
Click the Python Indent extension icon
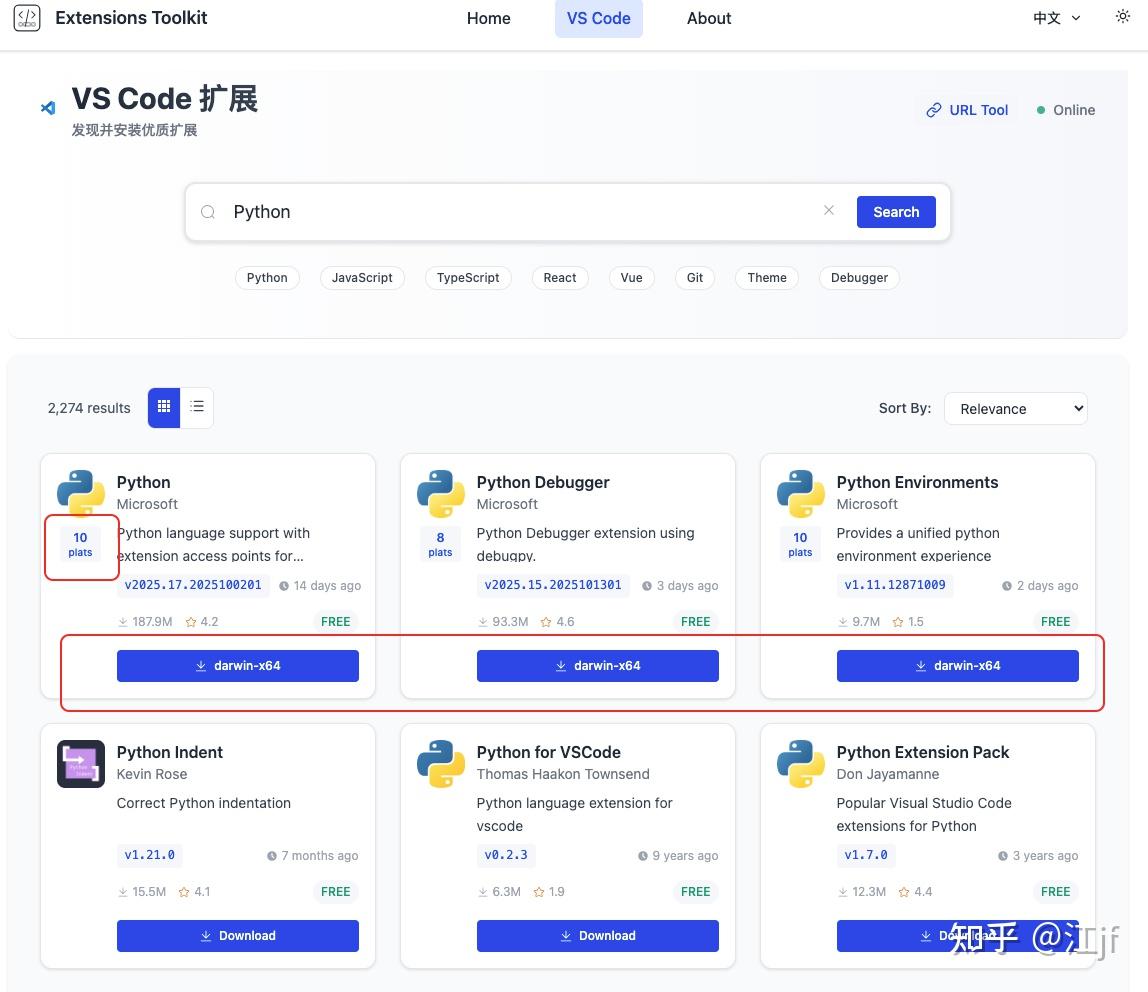(x=81, y=764)
